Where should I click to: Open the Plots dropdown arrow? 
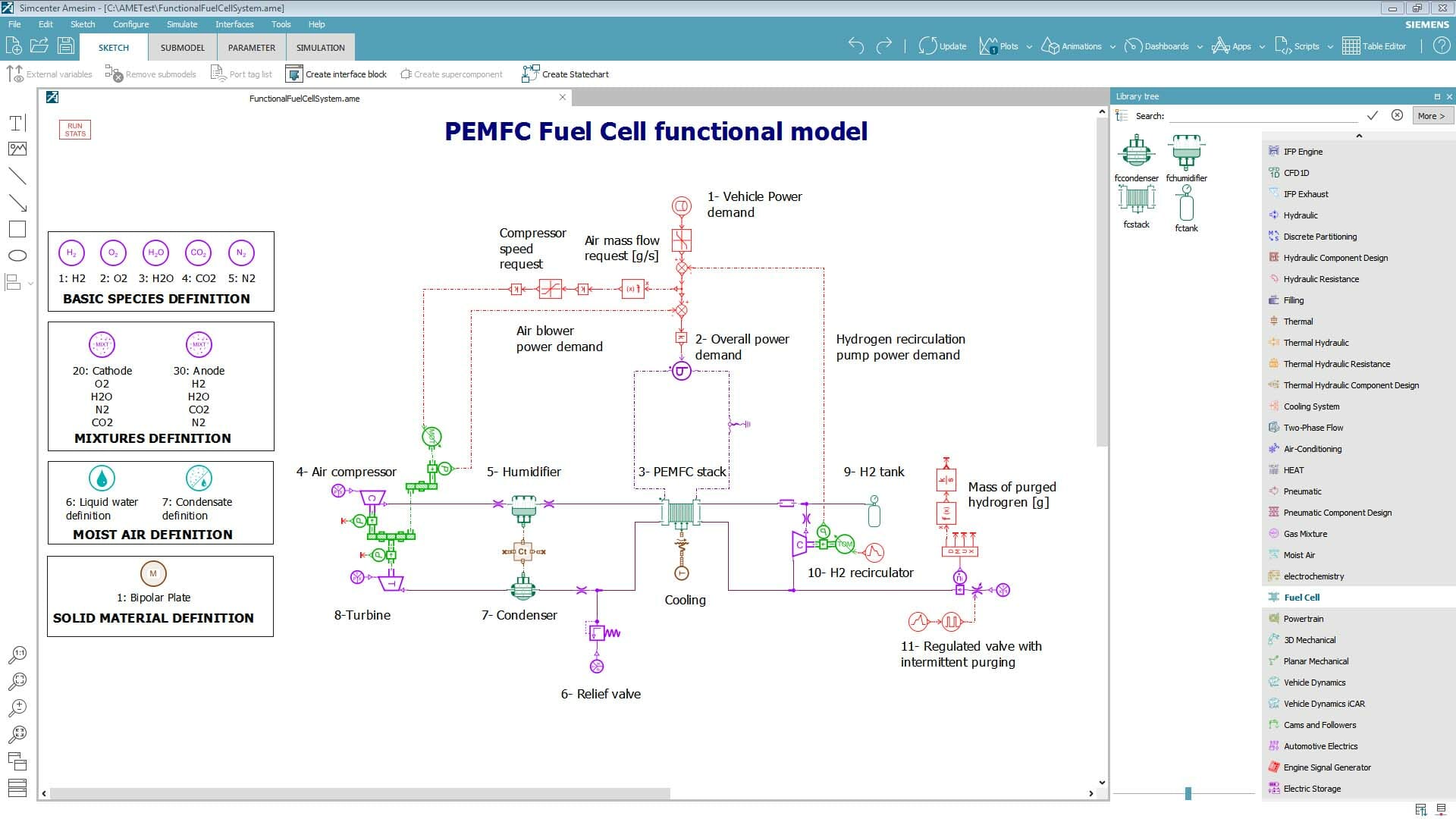pos(1029,47)
